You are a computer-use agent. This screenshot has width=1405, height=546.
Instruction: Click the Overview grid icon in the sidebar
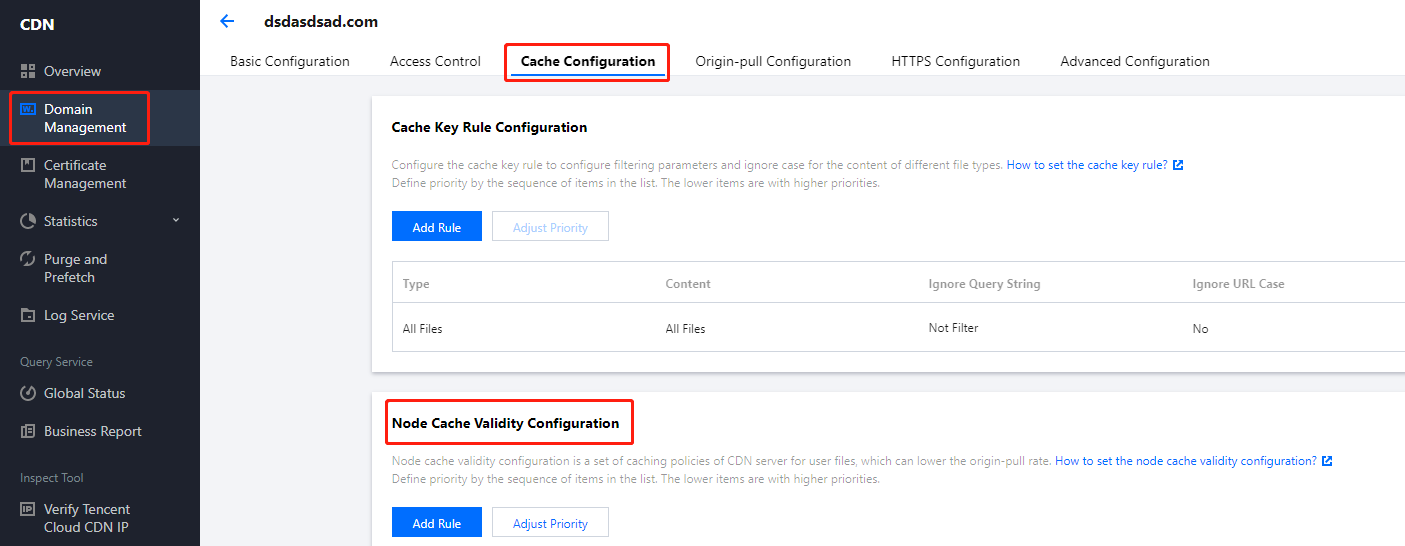(x=27, y=71)
